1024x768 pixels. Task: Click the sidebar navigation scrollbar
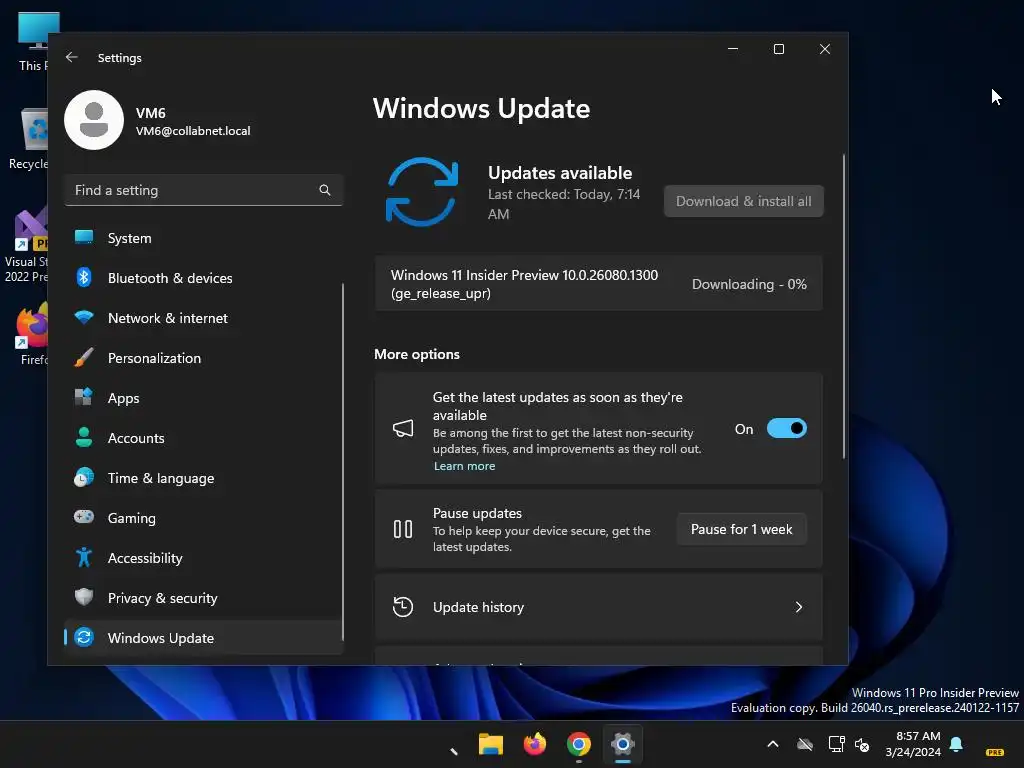pos(343,462)
